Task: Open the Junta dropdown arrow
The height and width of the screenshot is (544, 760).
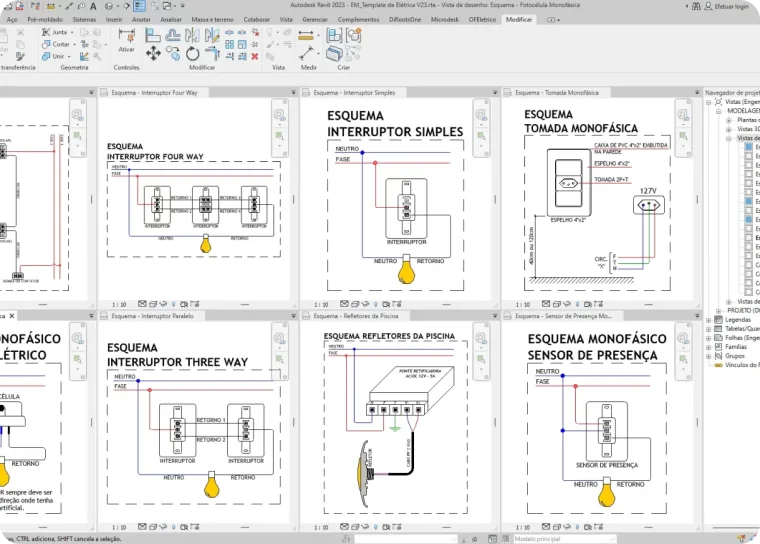Action: pyautogui.click(x=72, y=32)
